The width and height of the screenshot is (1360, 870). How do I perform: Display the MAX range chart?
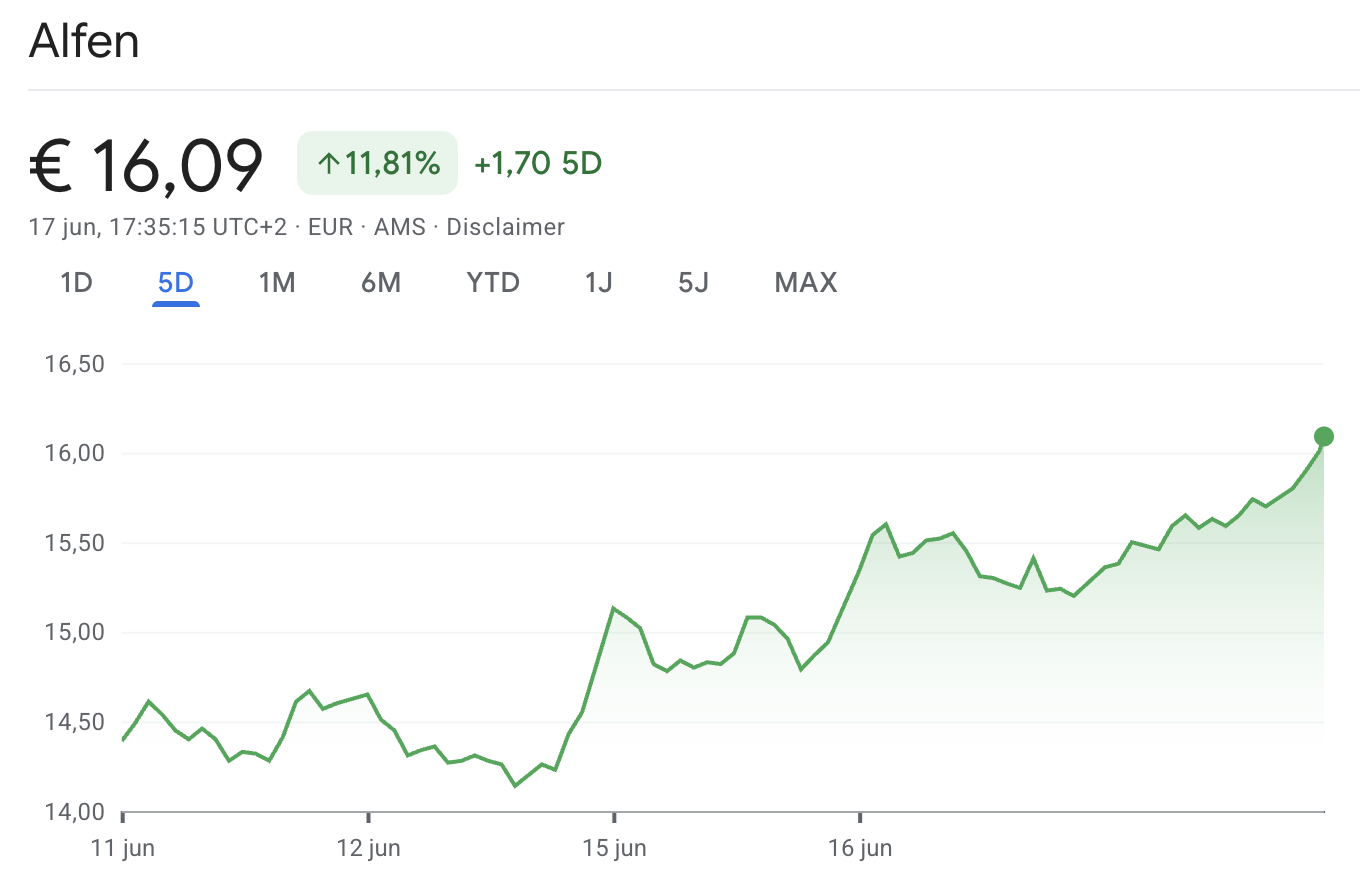coord(806,283)
